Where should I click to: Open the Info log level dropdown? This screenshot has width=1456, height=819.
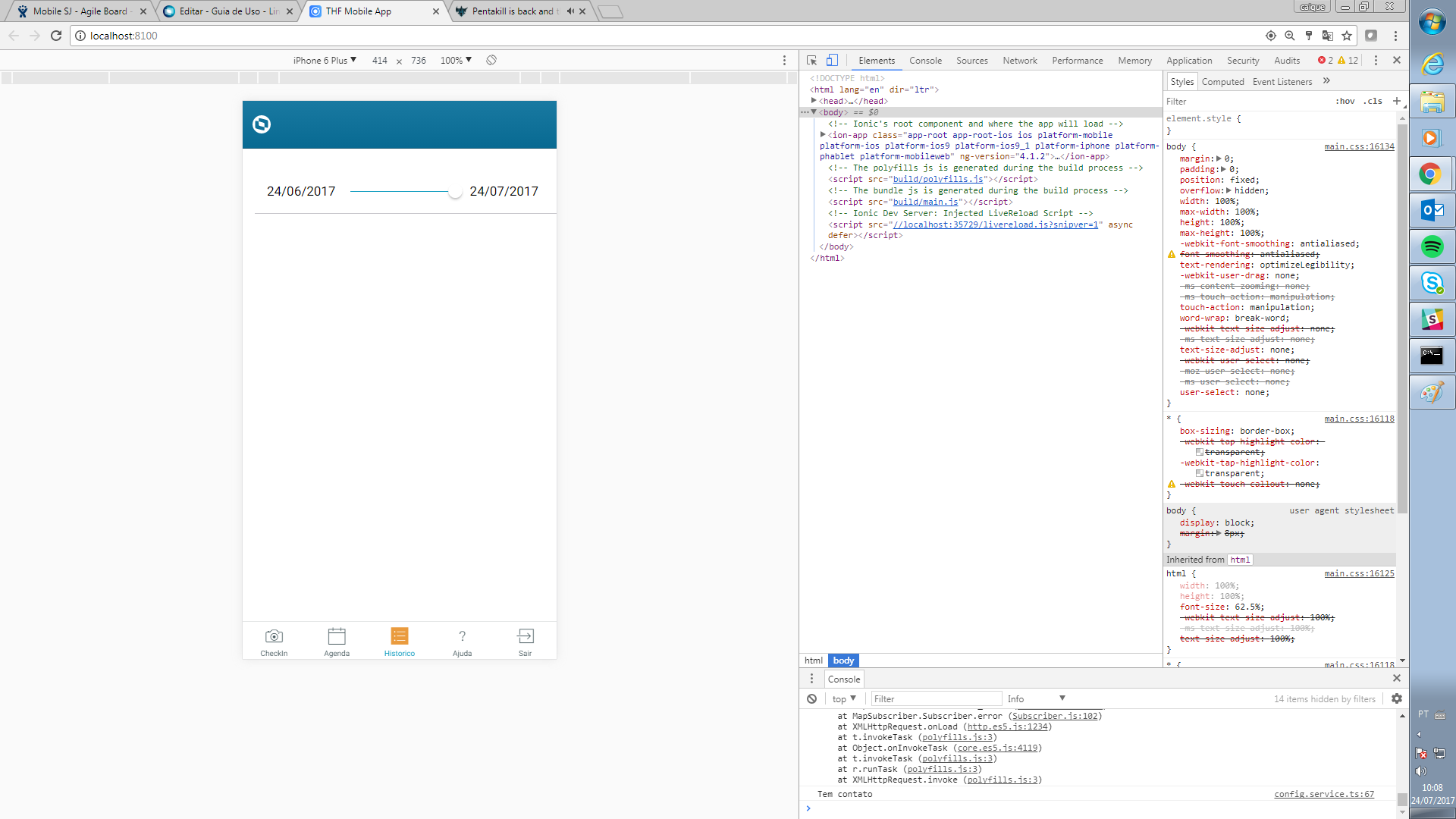pyautogui.click(x=1036, y=698)
